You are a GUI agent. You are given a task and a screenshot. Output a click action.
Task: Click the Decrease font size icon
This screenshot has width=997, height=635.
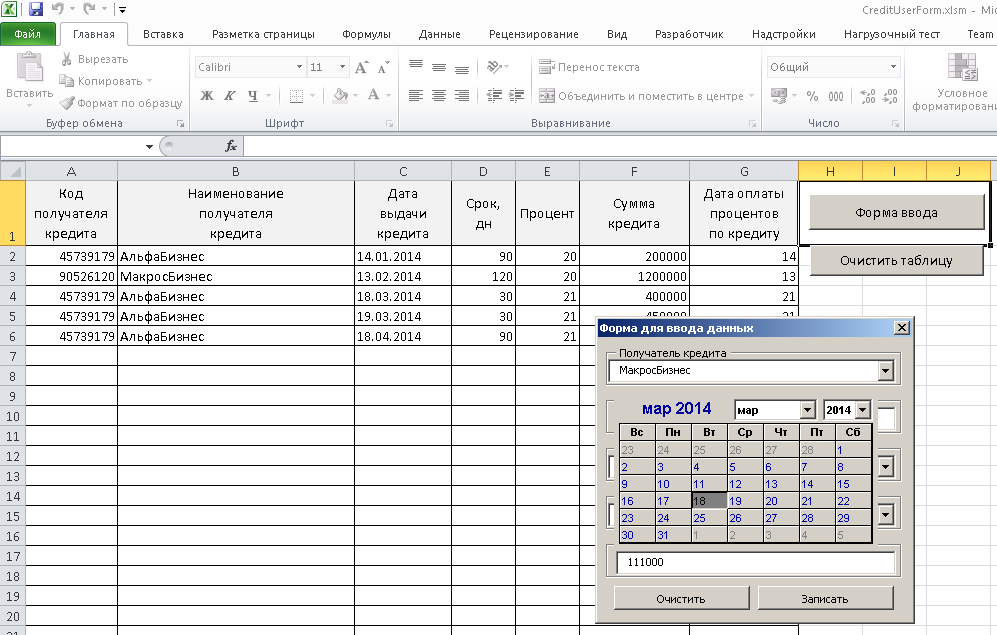(x=383, y=67)
